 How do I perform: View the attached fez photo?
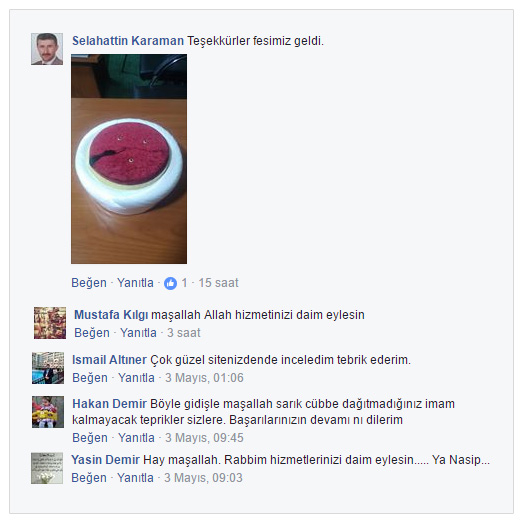pos(129,159)
